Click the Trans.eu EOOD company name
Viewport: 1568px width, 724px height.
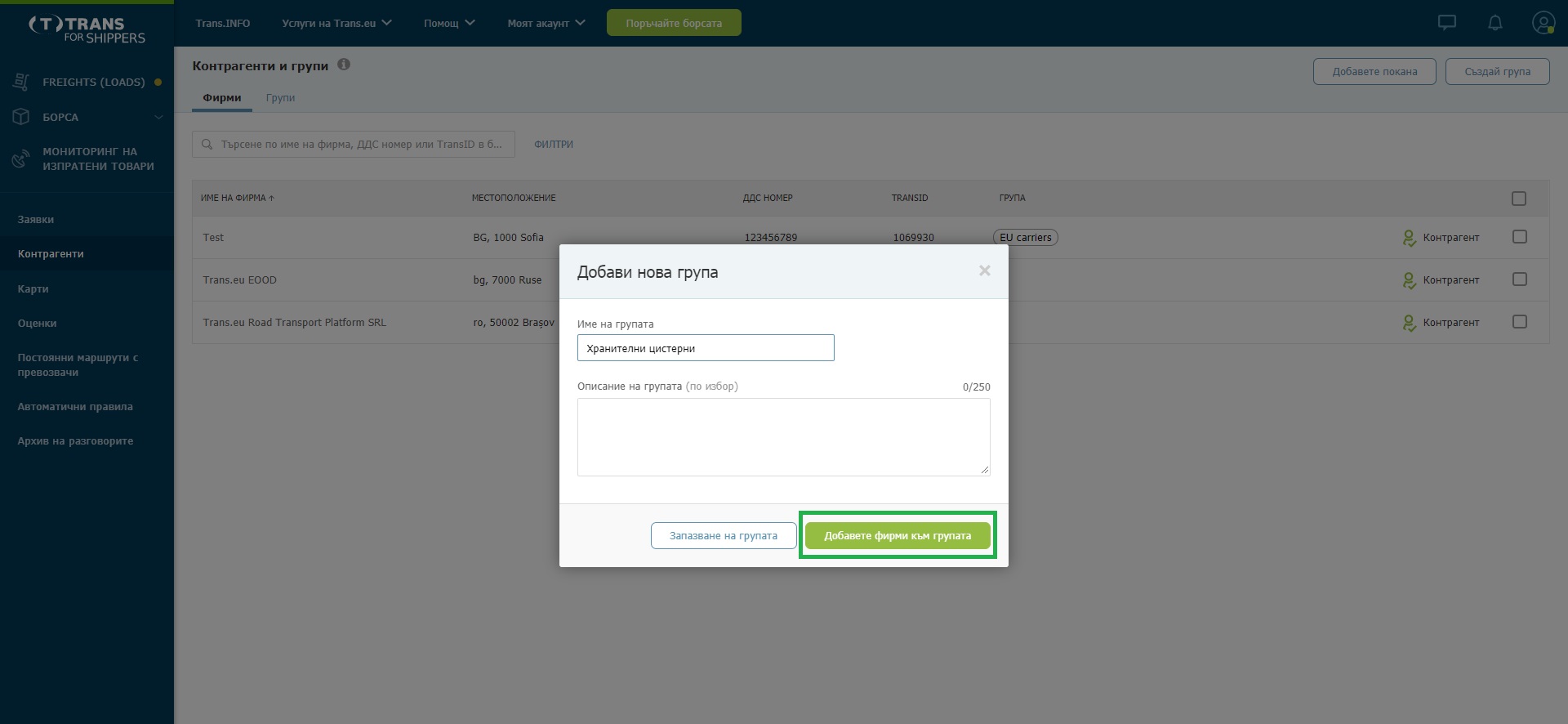point(240,279)
